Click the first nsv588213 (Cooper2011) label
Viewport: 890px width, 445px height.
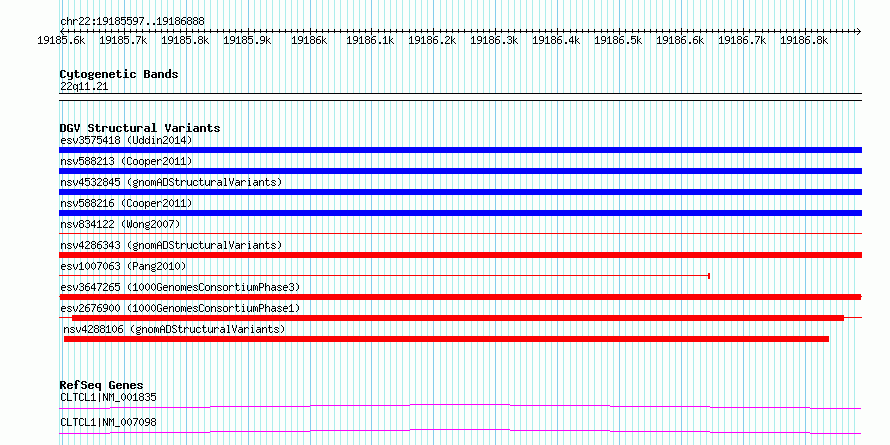(126, 161)
